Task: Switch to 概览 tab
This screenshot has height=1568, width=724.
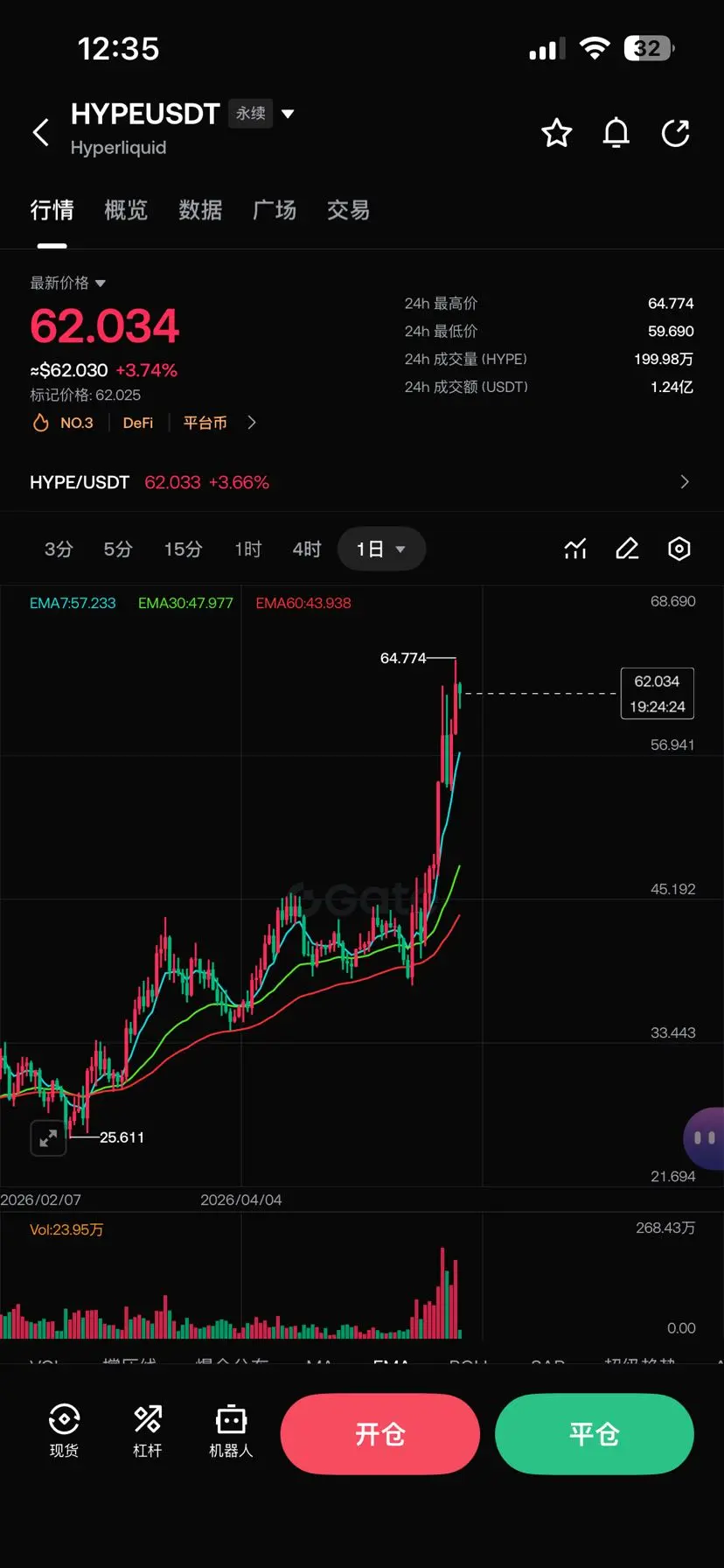Action: click(x=126, y=210)
